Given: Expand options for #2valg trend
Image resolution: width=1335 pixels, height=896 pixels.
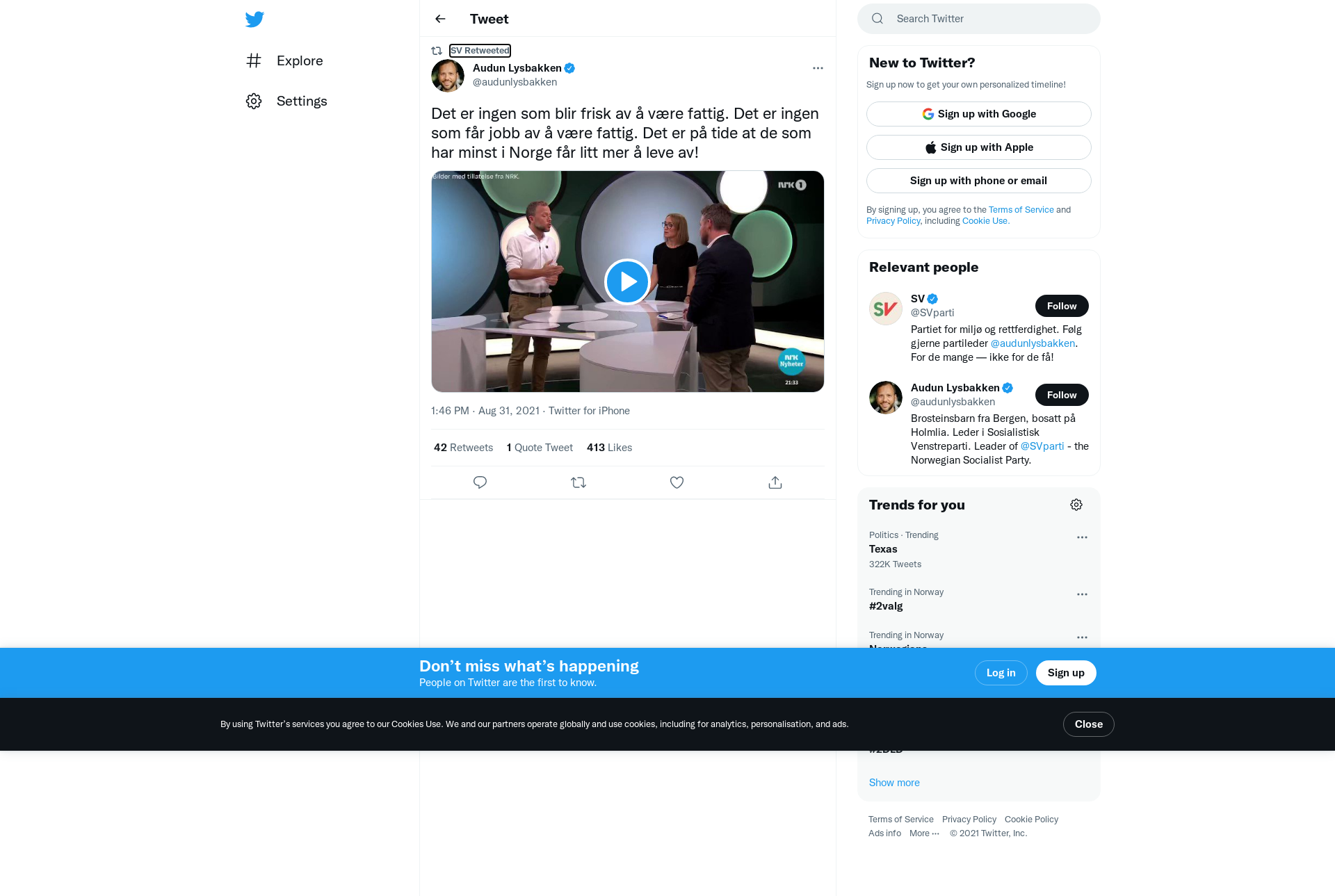Looking at the screenshot, I should click(1082, 594).
